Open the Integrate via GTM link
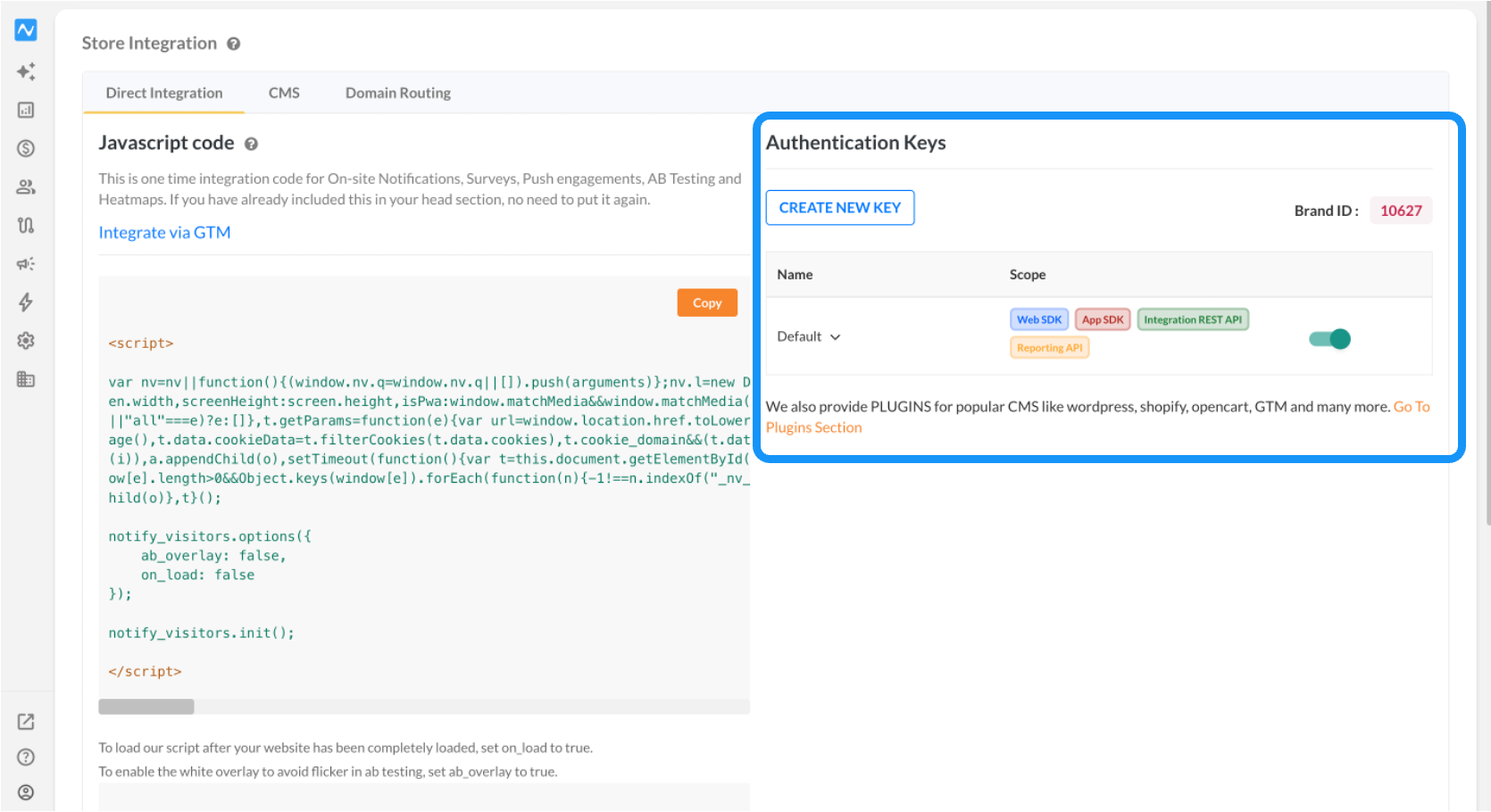The width and height of the screenshot is (1491, 812). coord(164,233)
